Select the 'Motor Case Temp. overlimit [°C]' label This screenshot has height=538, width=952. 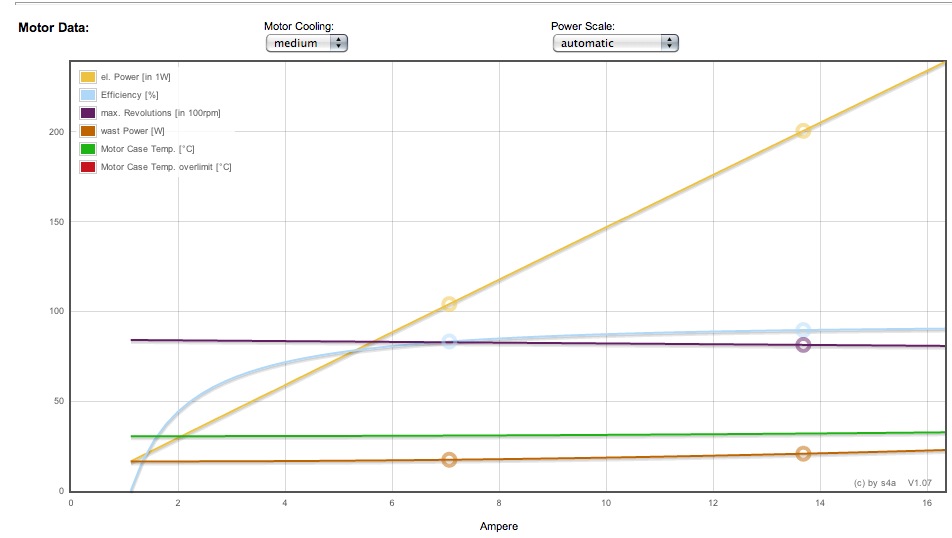[x=166, y=167]
